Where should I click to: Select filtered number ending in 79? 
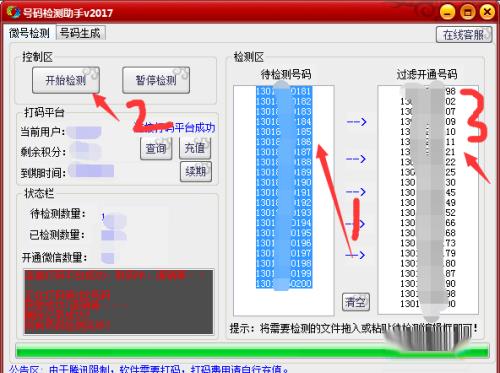pyautogui.click(x=428, y=253)
